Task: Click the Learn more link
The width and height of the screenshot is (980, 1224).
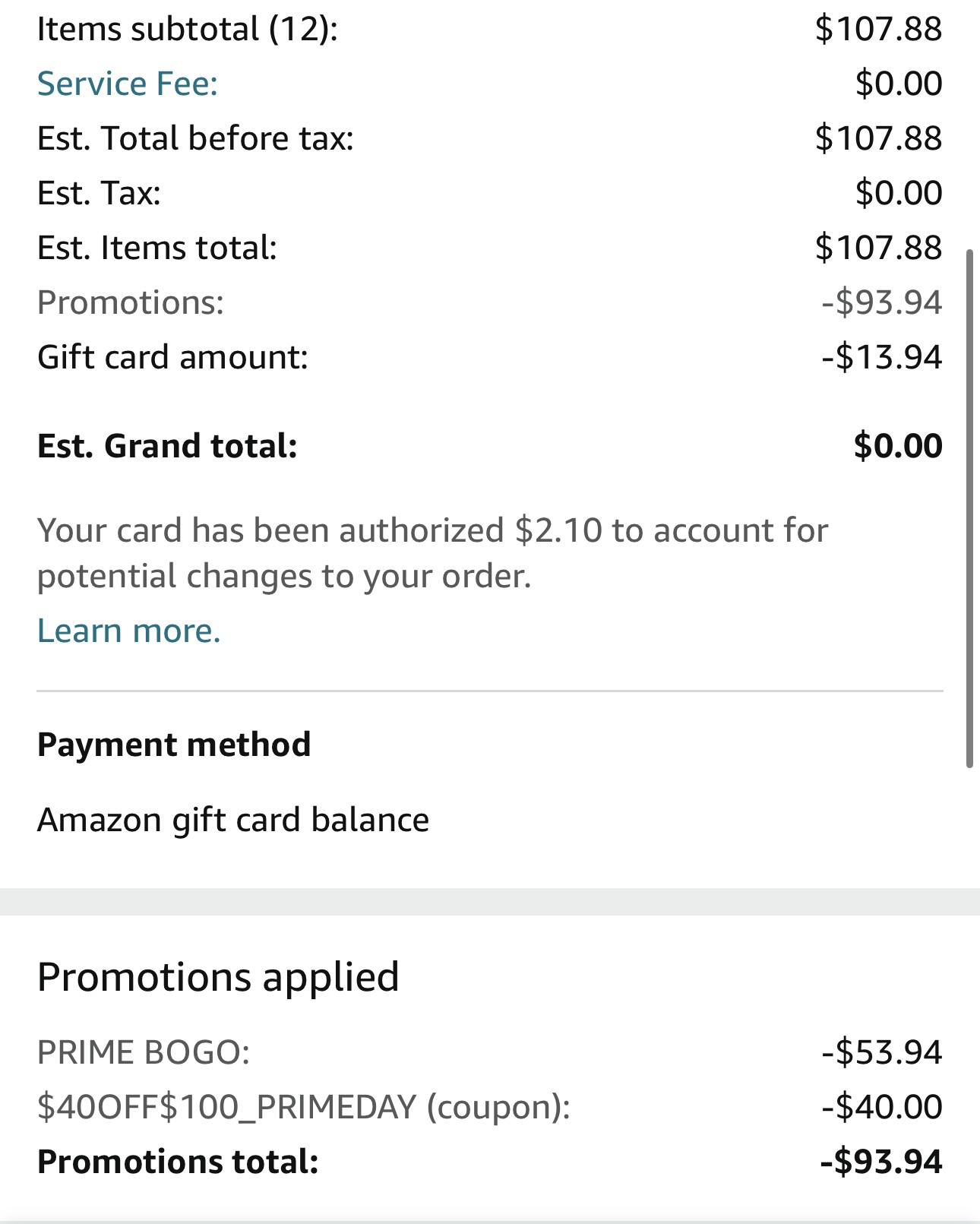Action: tap(128, 631)
